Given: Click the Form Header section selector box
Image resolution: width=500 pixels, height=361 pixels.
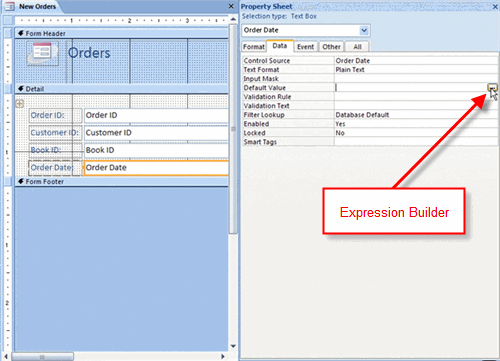Looking at the screenshot, I should [x=8, y=33].
